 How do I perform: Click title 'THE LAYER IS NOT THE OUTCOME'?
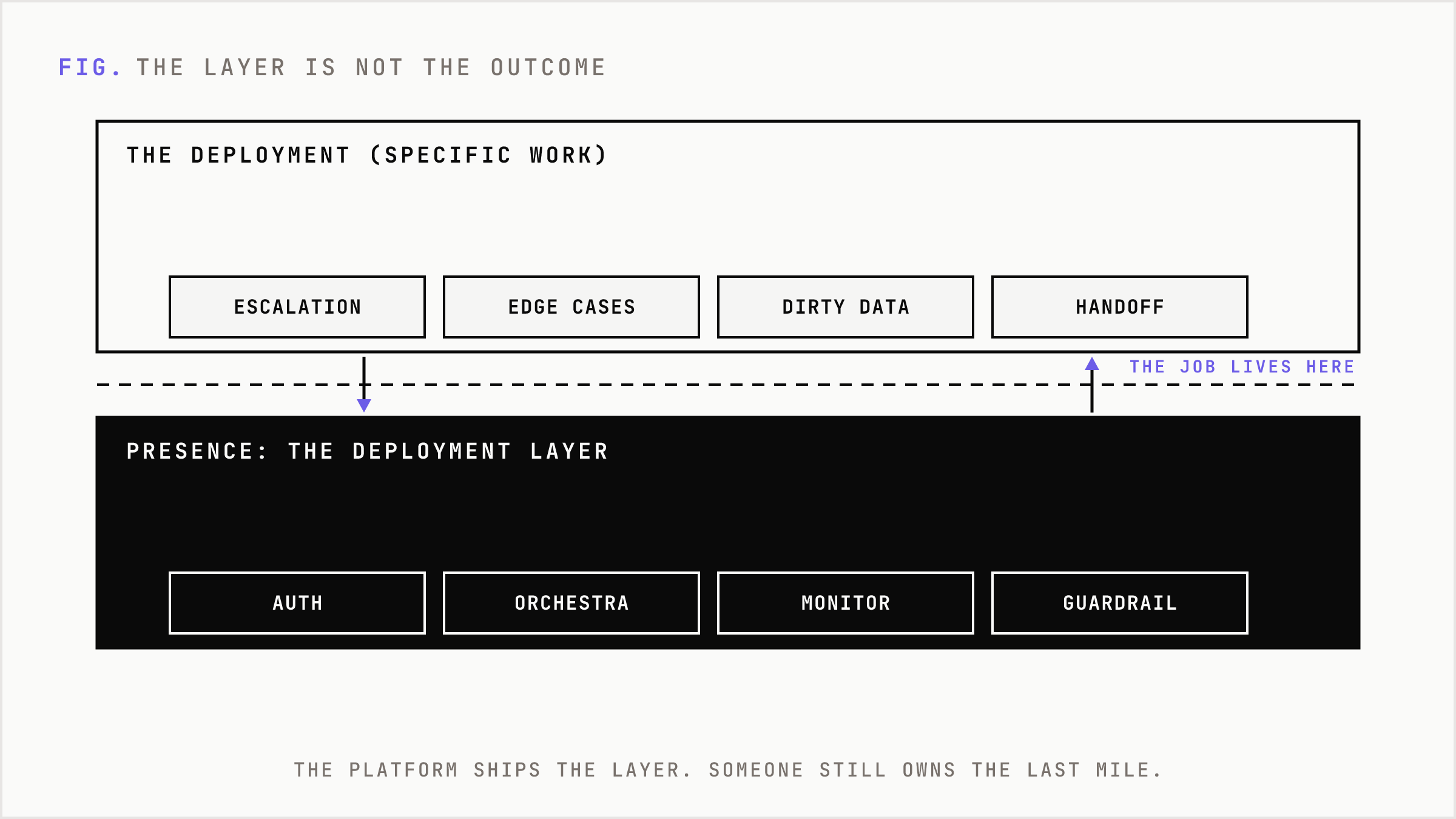click(371, 67)
